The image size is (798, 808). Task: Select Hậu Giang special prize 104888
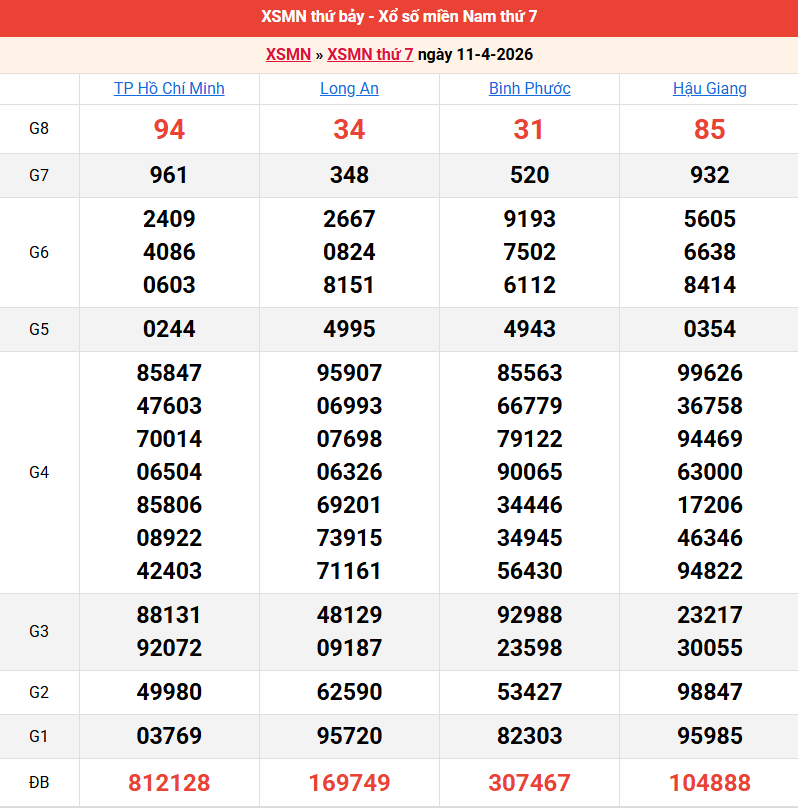[709, 782]
